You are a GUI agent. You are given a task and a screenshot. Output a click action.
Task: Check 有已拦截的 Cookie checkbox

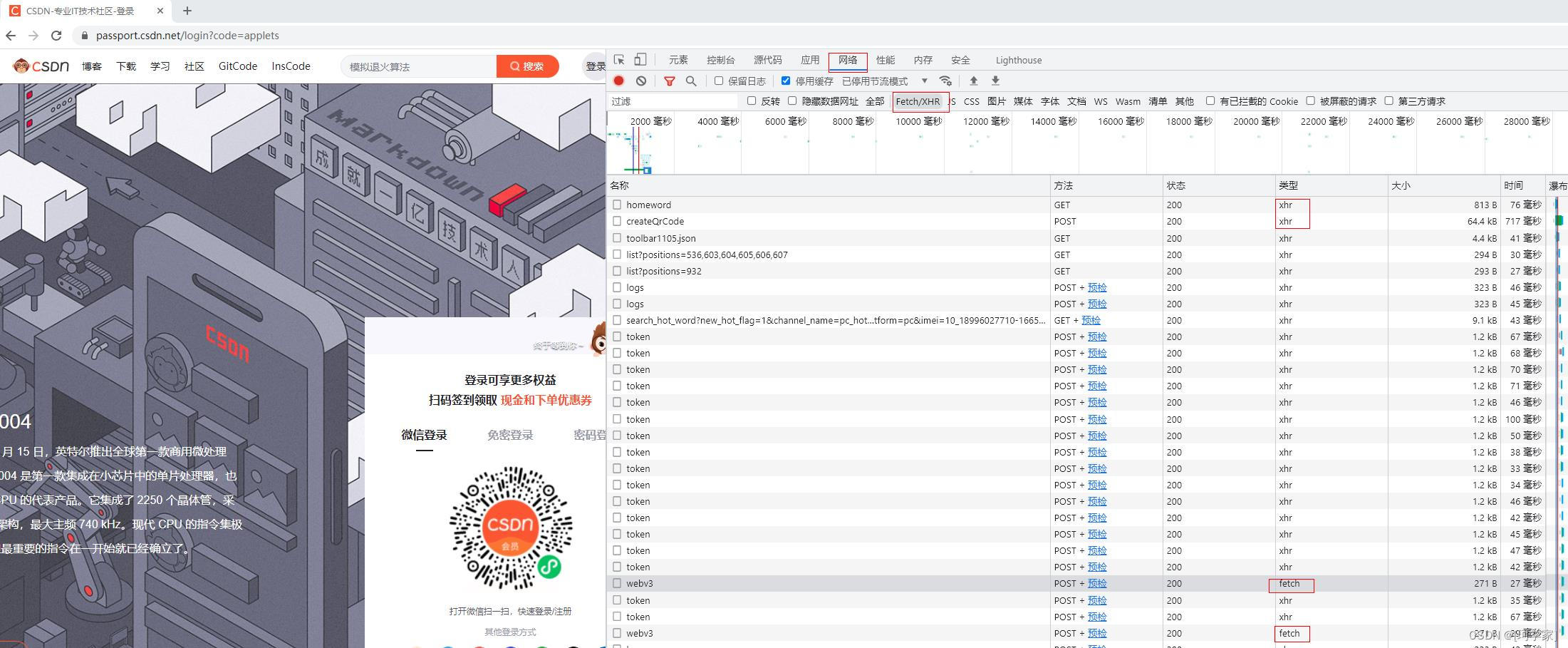[x=1210, y=101]
